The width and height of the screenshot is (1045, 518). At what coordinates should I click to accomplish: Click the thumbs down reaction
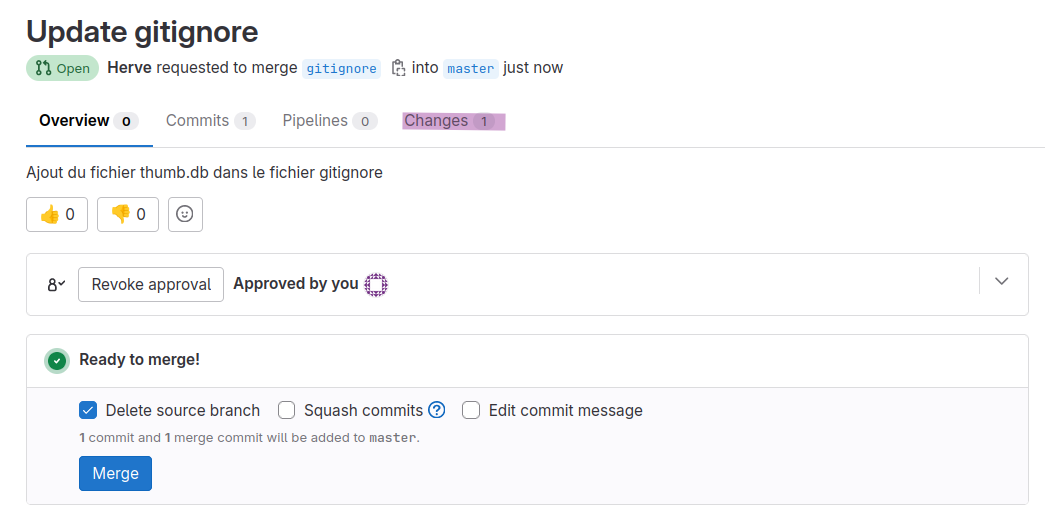click(128, 214)
